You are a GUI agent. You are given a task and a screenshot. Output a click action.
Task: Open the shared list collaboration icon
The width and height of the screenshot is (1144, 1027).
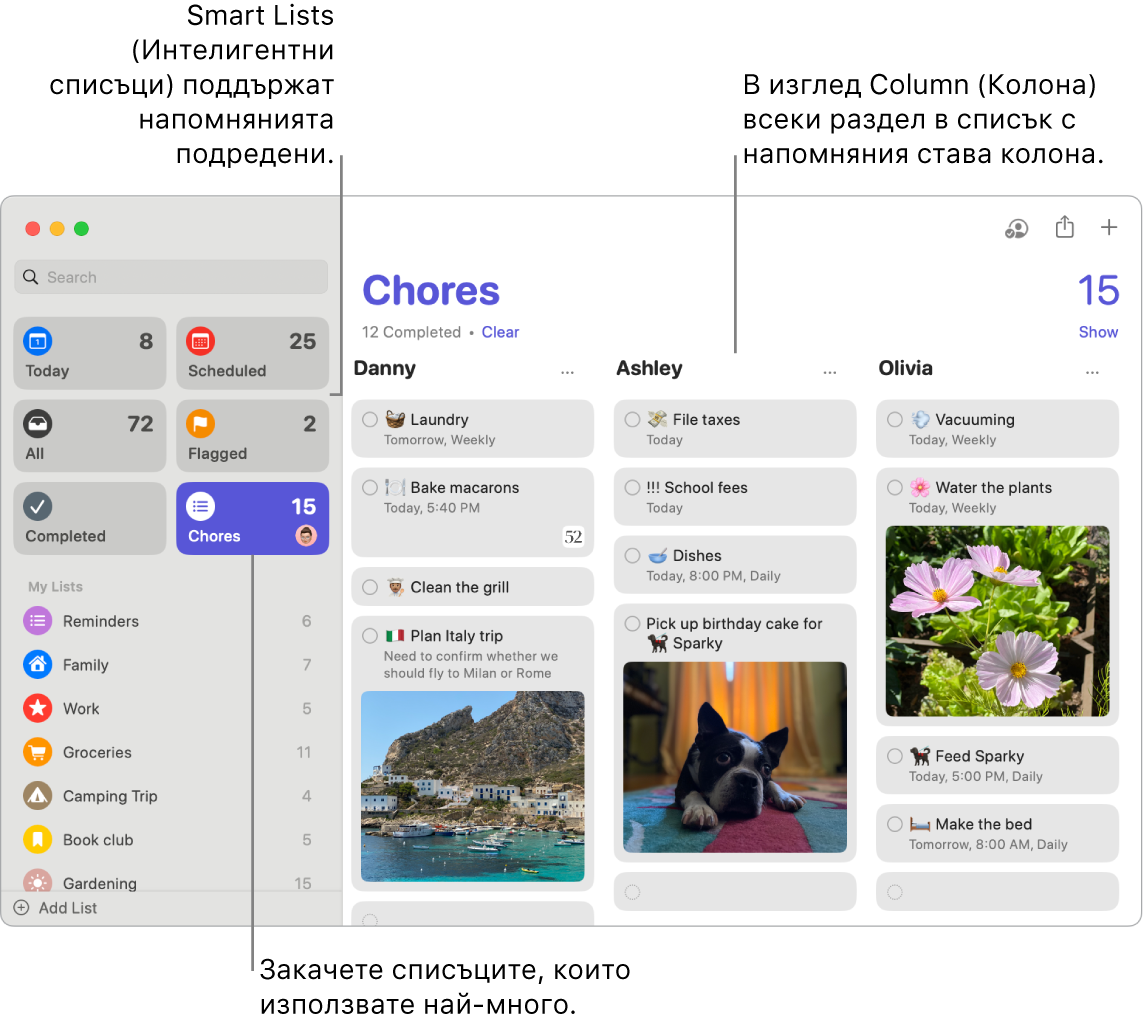click(x=1016, y=229)
